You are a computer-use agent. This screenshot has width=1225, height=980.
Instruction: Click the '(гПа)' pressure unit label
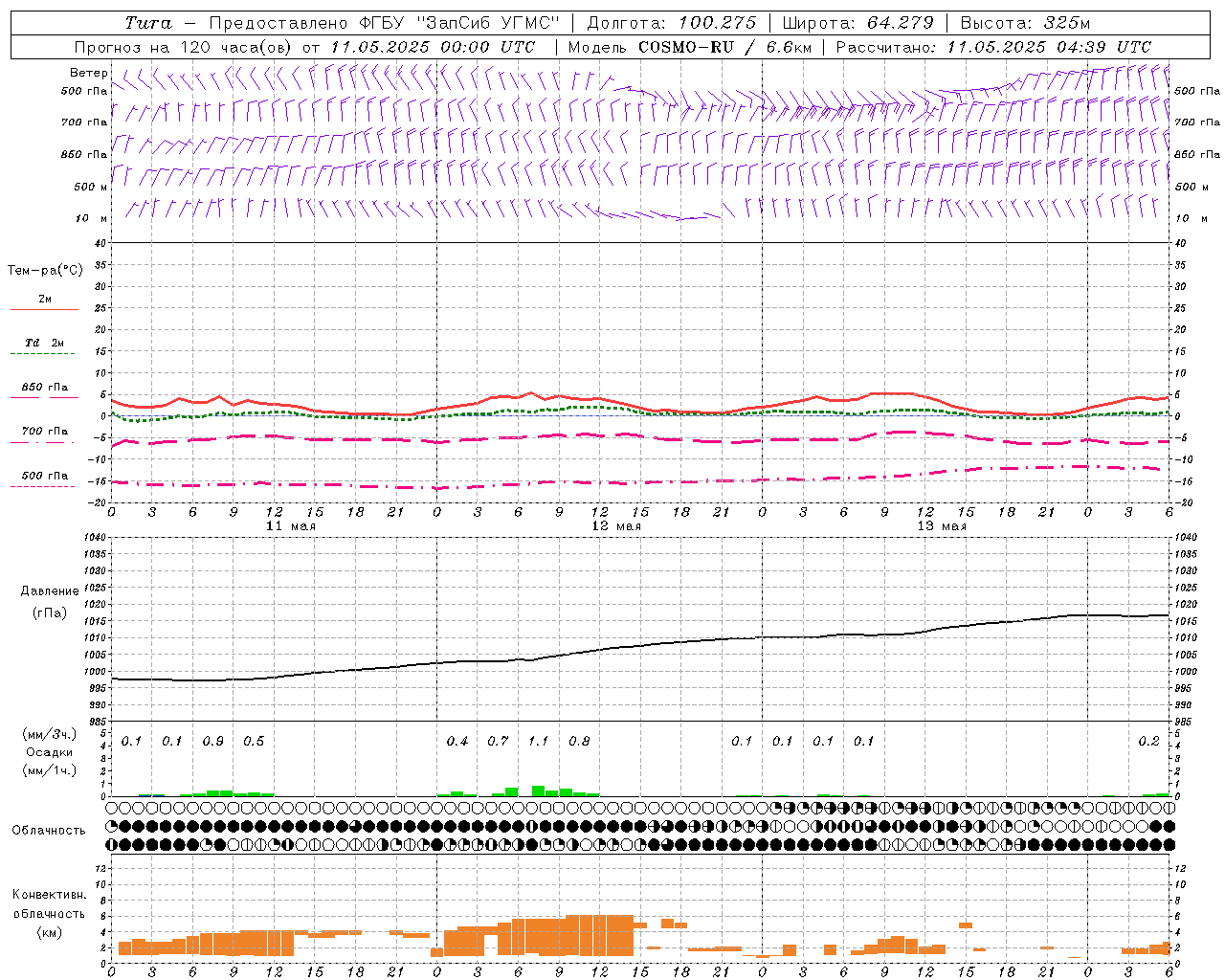(50, 612)
